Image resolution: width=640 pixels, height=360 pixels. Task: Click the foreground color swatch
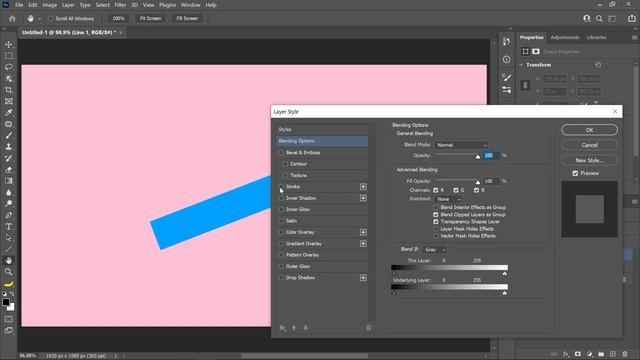[6, 302]
